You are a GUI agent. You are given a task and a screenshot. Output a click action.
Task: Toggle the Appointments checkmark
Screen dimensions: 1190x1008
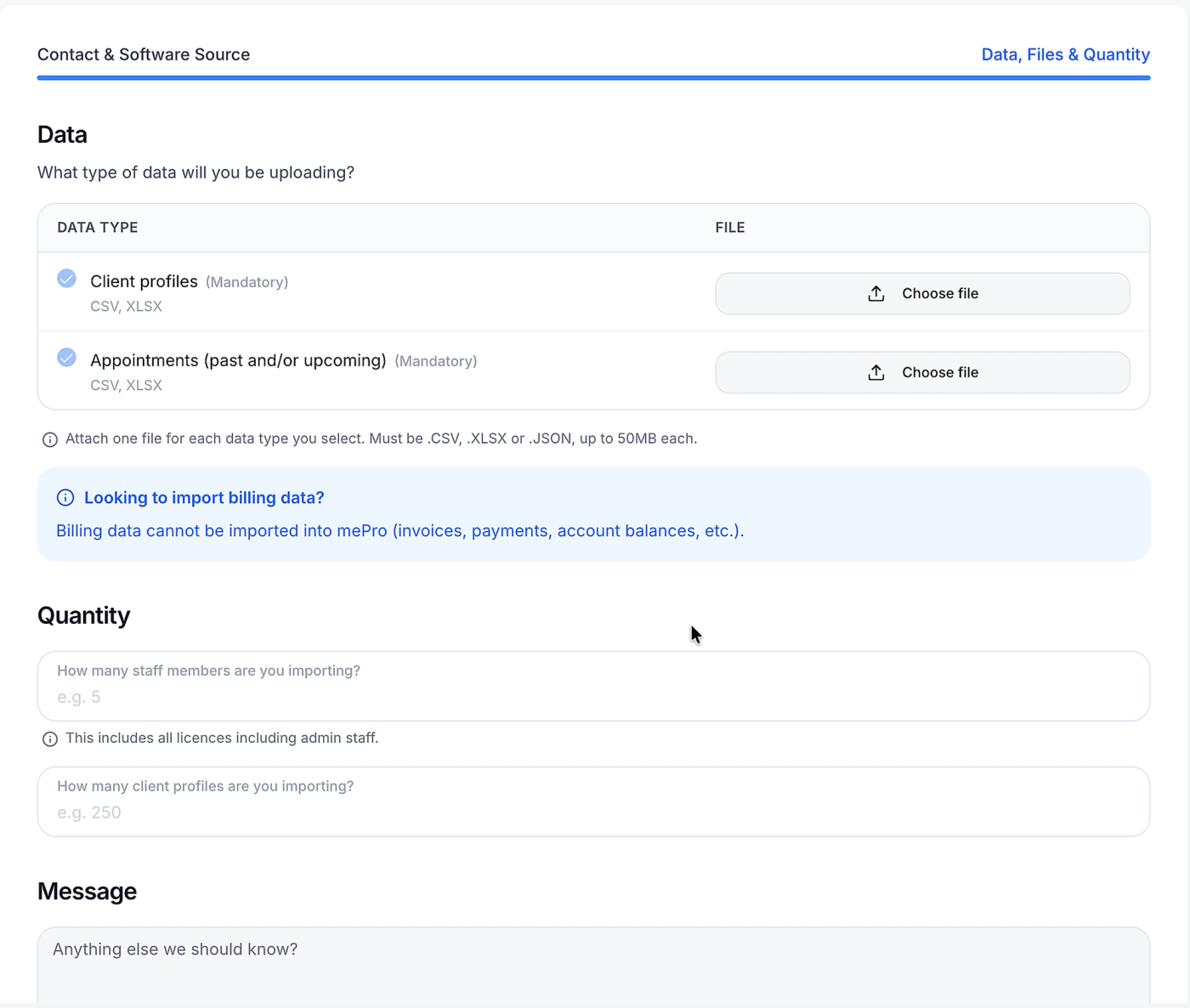[66, 358]
